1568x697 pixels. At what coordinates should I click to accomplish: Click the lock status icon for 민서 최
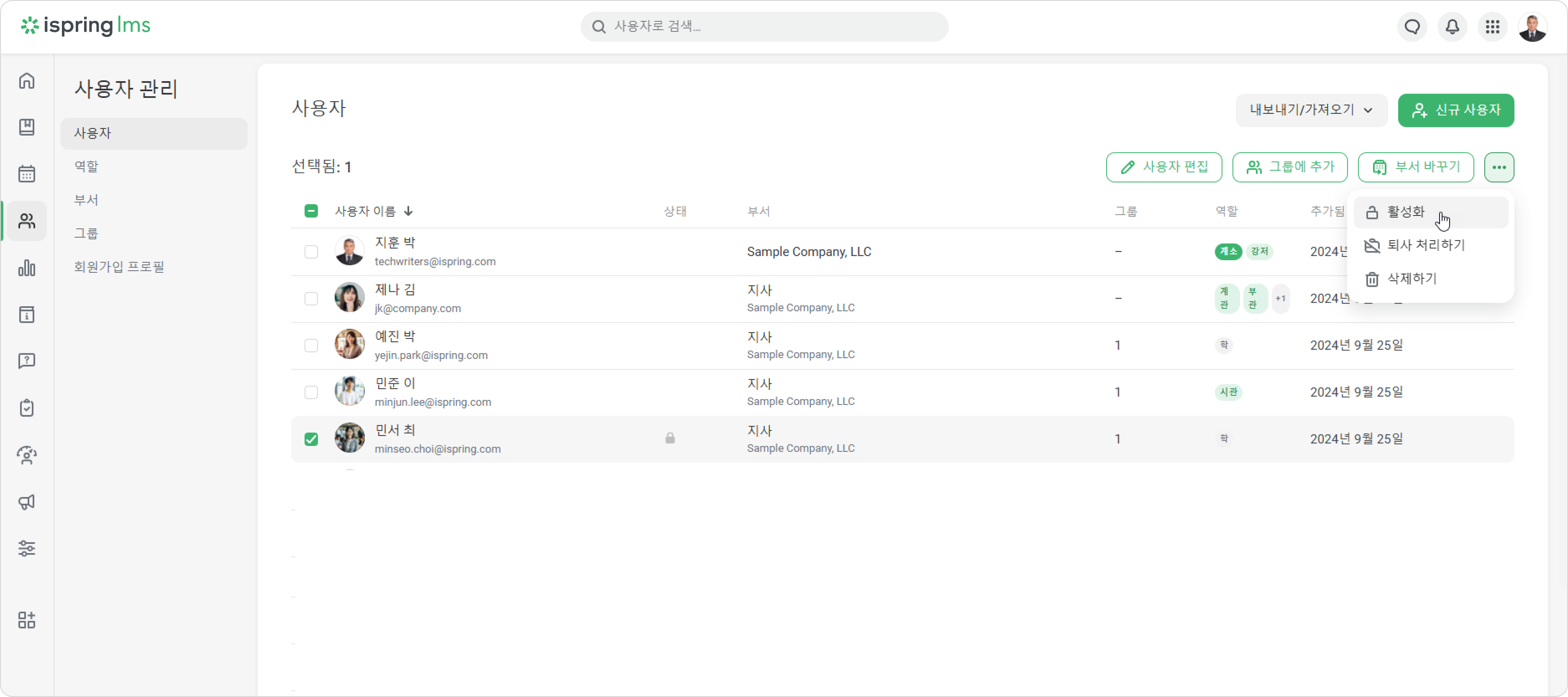click(x=670, y=438)
